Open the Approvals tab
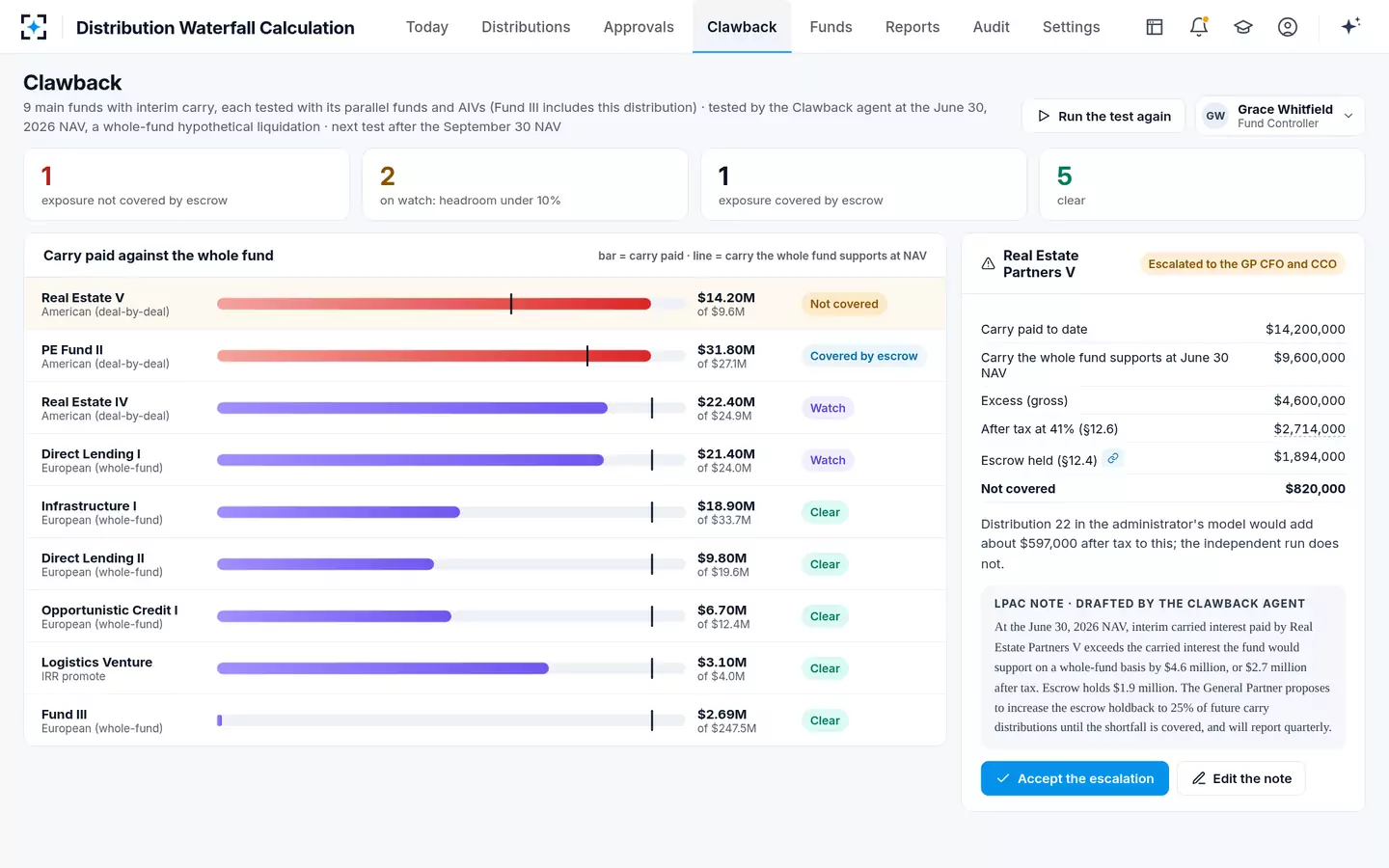This screenshot has height=868, width=1389. (639, 27)
